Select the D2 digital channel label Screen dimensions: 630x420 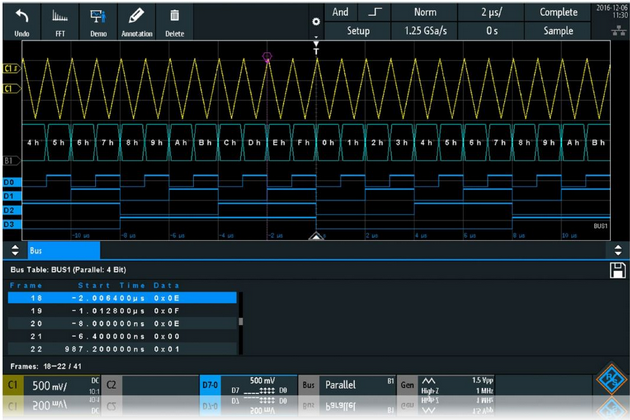10,210
